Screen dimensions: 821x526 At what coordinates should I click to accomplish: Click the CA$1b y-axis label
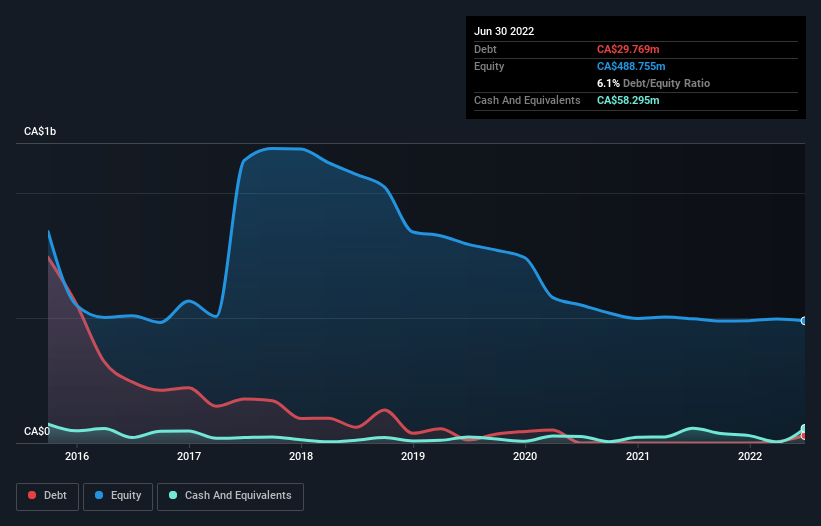tap(40, 131)
